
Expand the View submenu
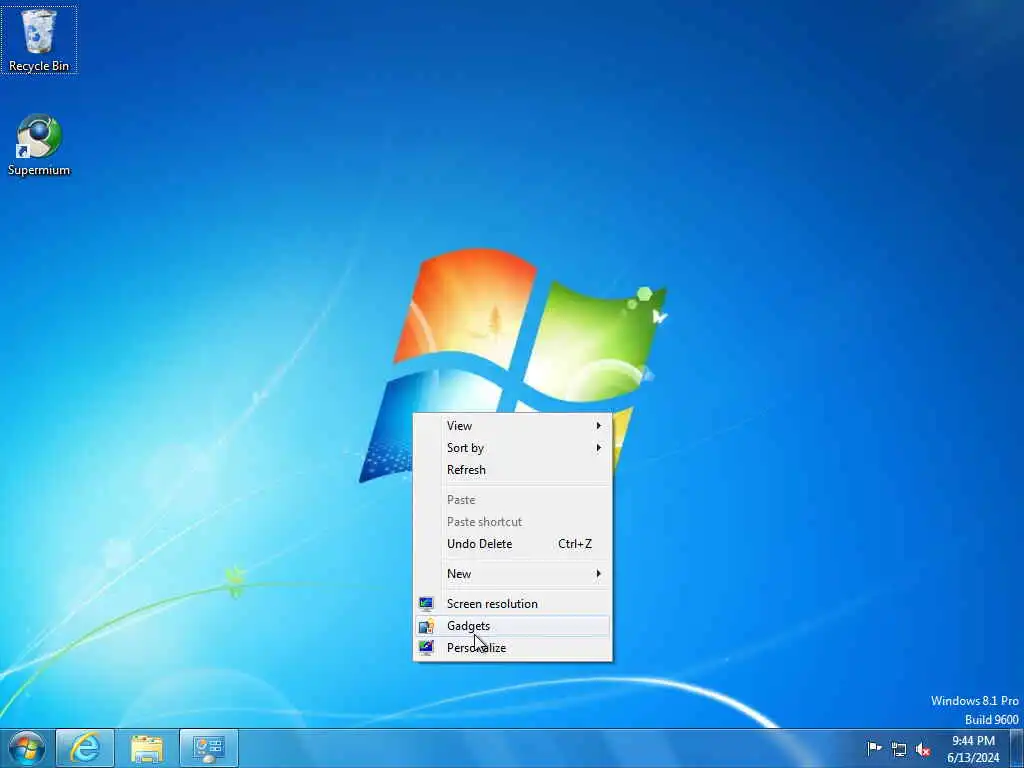click(513, 426)
